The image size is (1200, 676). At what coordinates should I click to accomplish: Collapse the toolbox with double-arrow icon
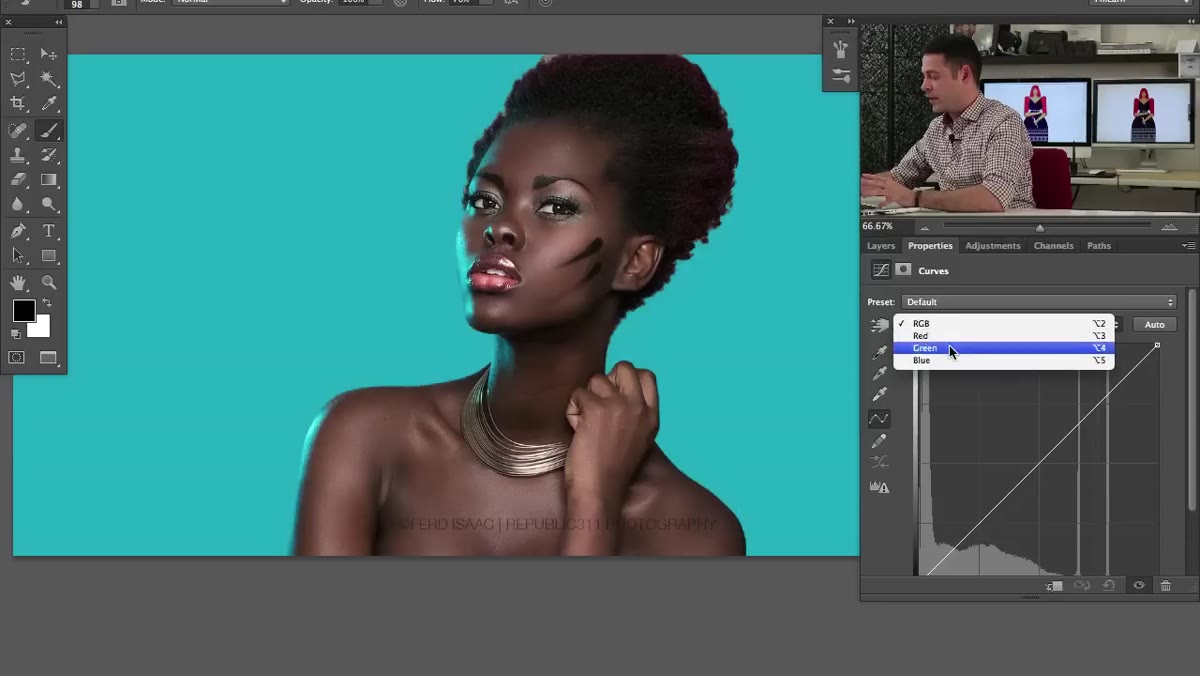tap(58, 21)
